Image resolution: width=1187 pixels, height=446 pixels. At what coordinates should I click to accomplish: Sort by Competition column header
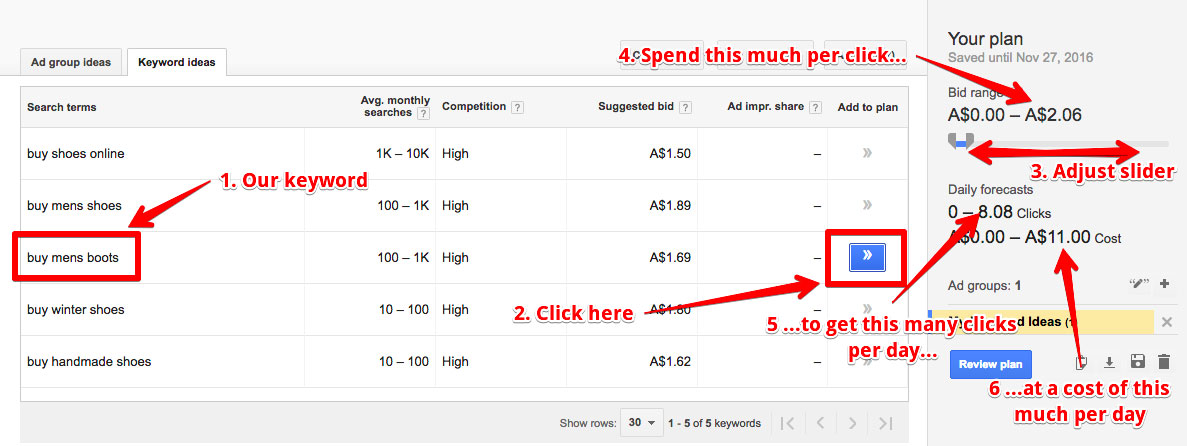pos(474,107)
